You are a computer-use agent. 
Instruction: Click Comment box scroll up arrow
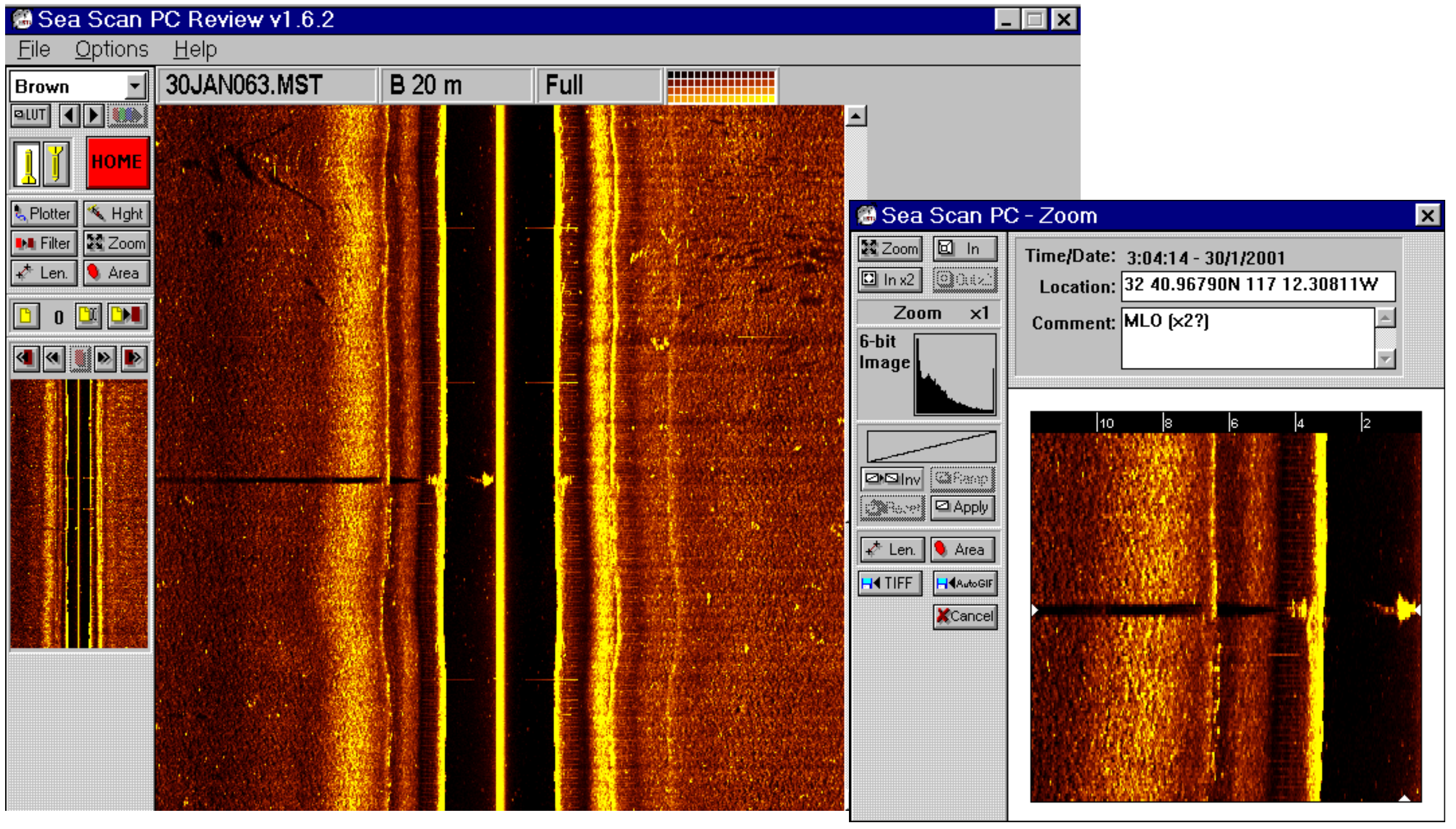pyautogui.click(x=1386, y=318)
